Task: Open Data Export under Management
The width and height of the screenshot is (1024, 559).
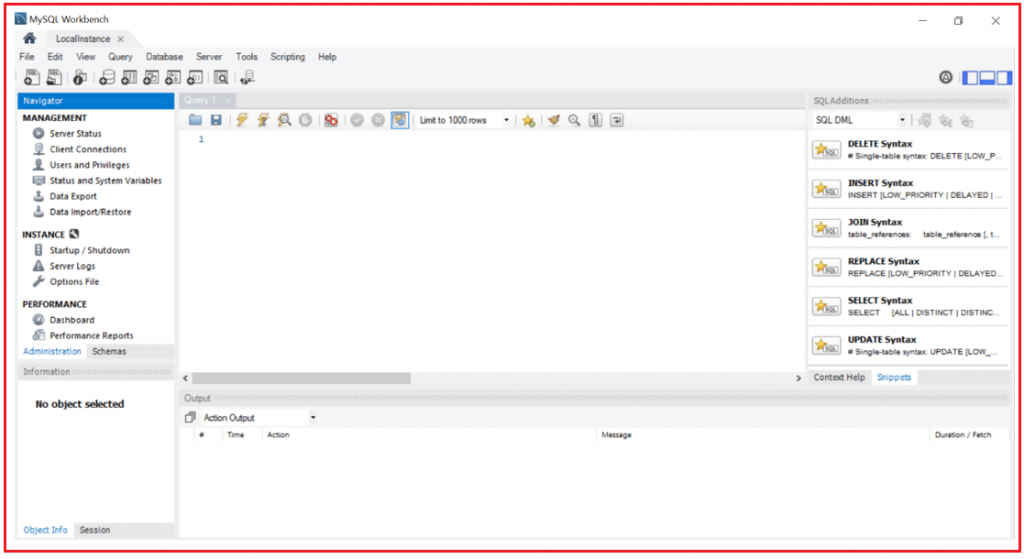Action: coord(73,197)
